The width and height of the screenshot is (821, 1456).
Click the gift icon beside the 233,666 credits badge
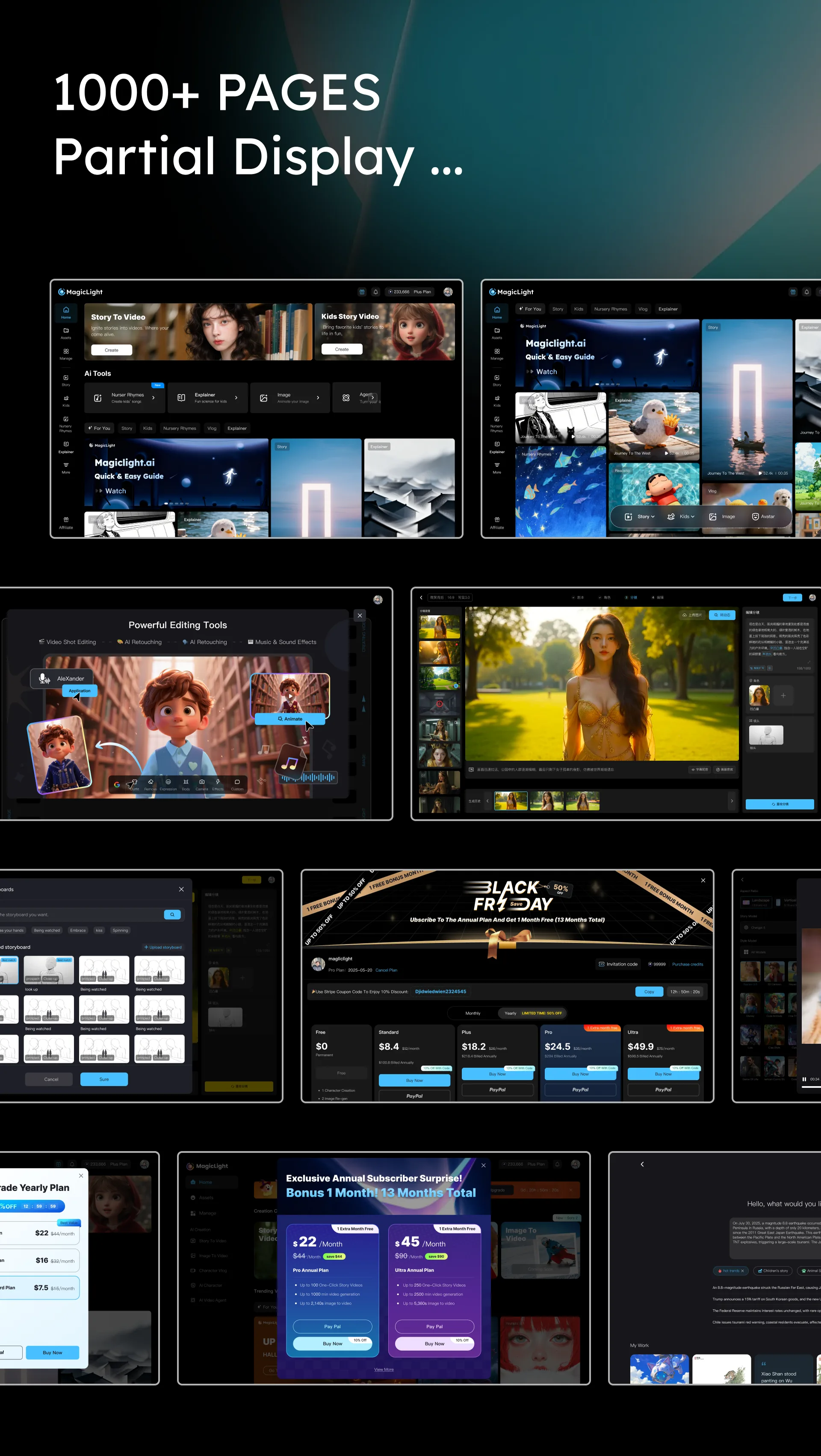[362, 292]
